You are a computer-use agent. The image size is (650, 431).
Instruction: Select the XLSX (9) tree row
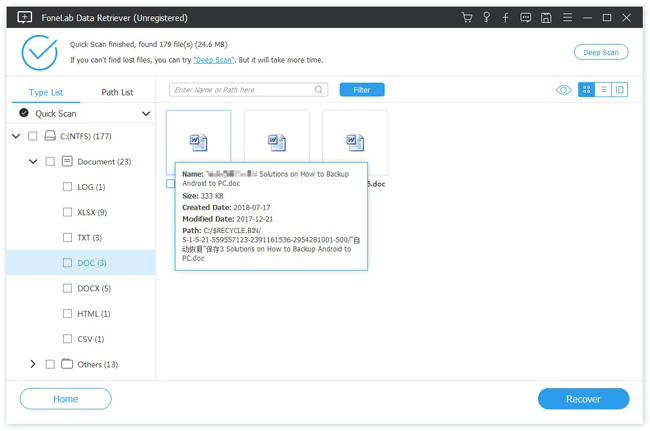[x=81, y=212]
